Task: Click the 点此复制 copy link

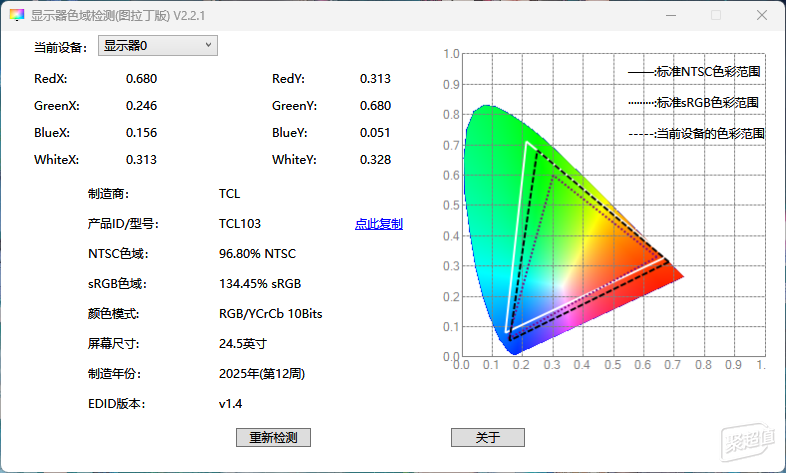Action: [378, 224]
